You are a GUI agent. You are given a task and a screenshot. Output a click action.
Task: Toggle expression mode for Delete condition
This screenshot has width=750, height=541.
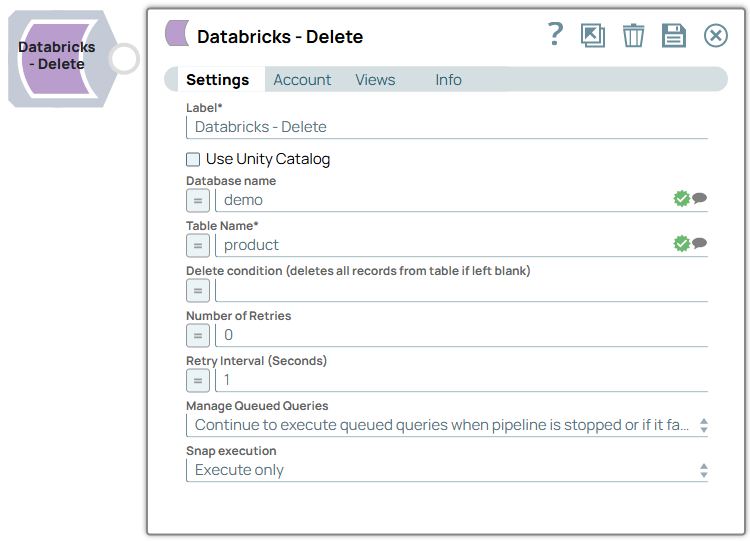(x=198, y=290)
